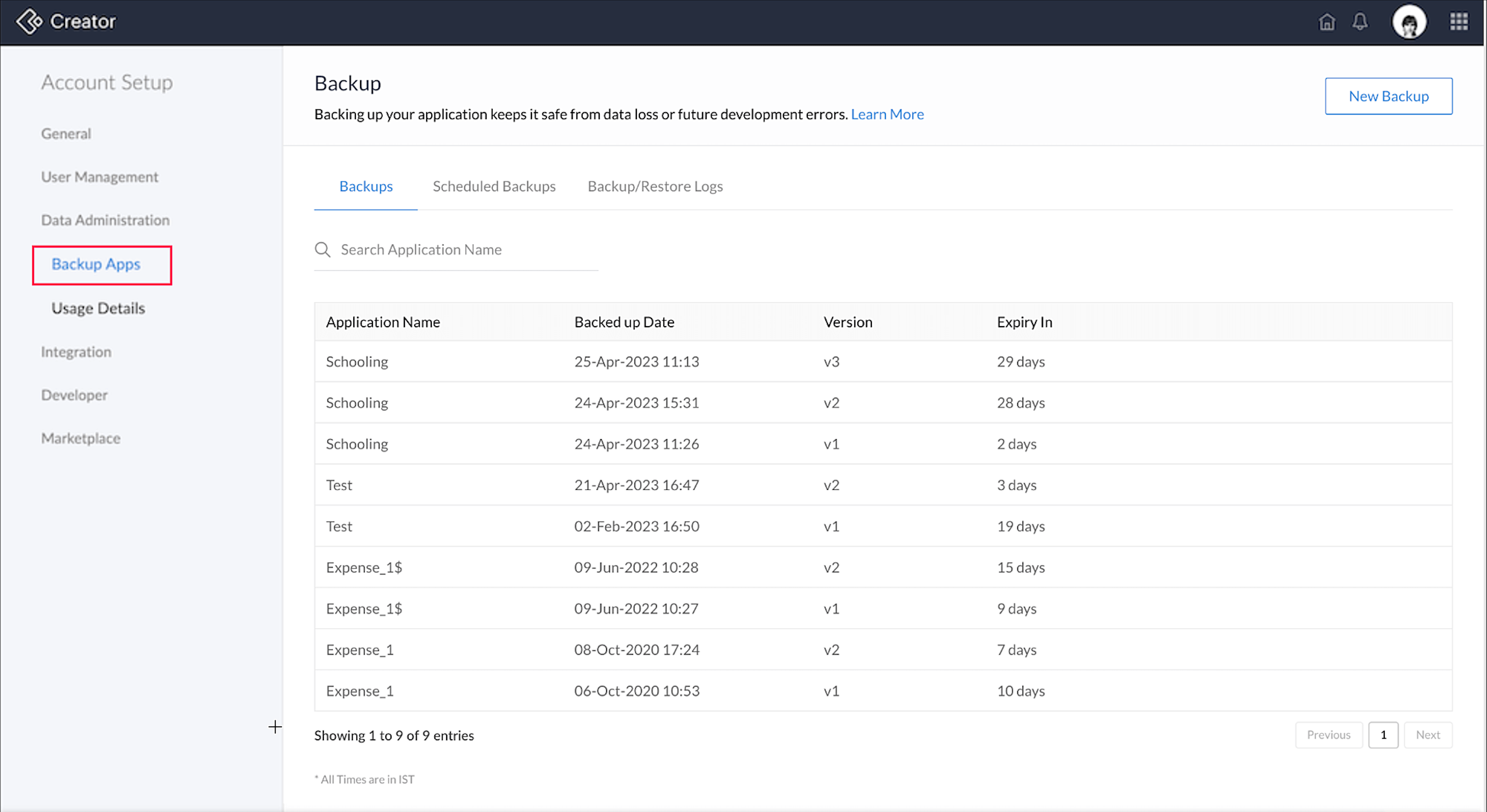Viewport: 1487px width, 812px height.
Task: Click the Creator logo icon
Action: tap(28, 22)
